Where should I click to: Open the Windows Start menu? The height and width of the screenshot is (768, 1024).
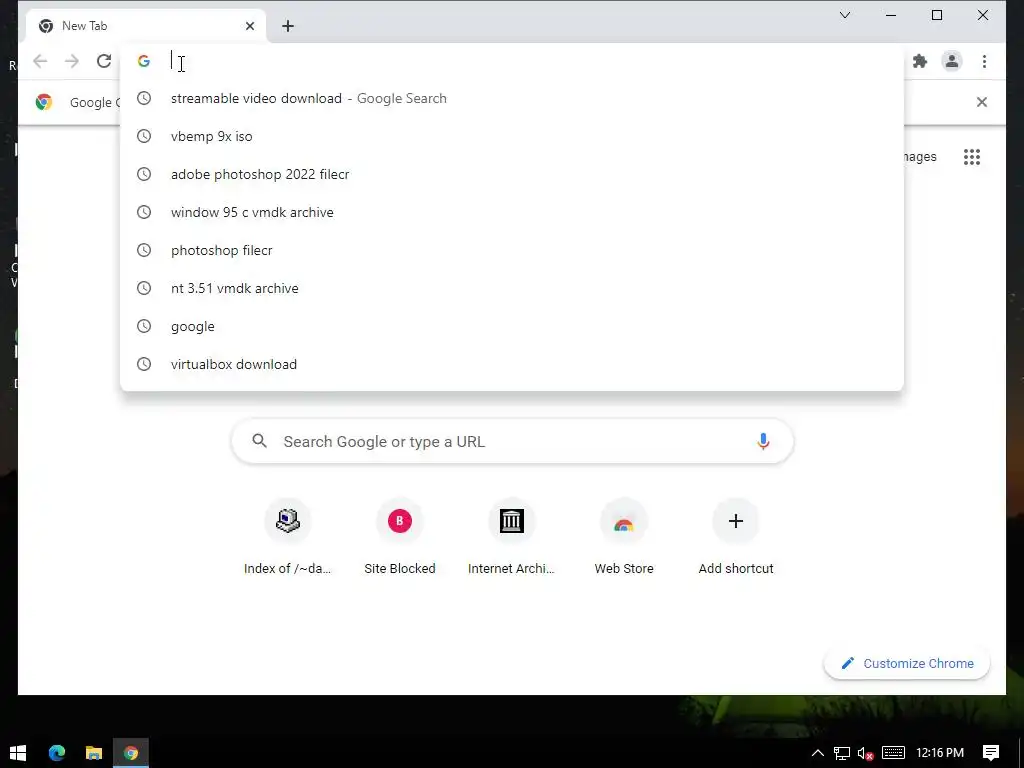pos(18,753)
